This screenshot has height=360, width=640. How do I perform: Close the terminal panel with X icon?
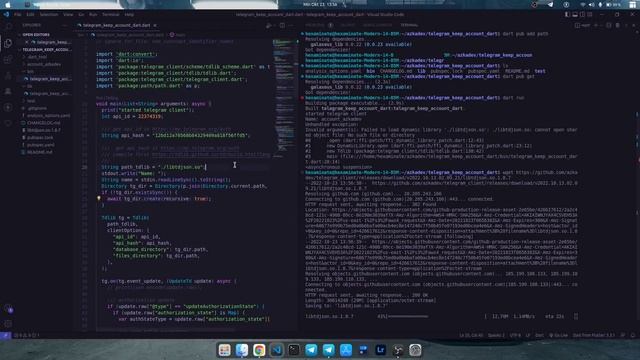tap(633, 25)
